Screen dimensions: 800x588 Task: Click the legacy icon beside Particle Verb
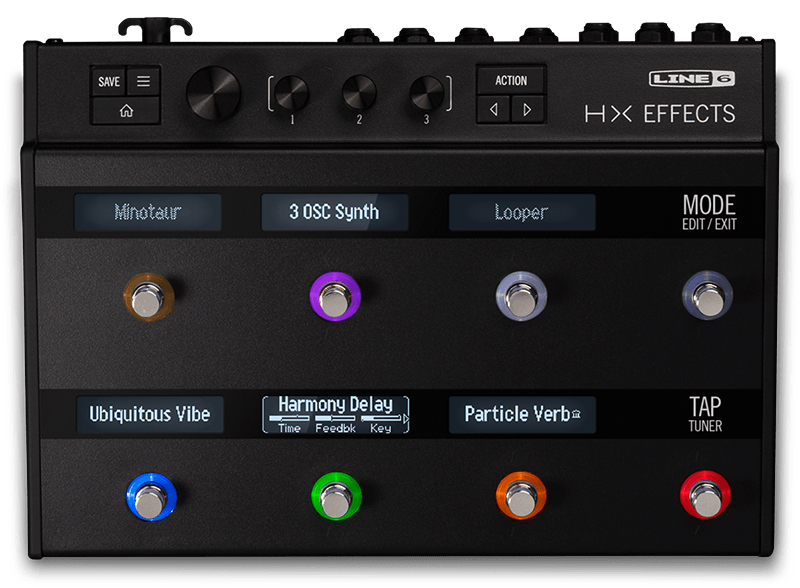point(577,414)
